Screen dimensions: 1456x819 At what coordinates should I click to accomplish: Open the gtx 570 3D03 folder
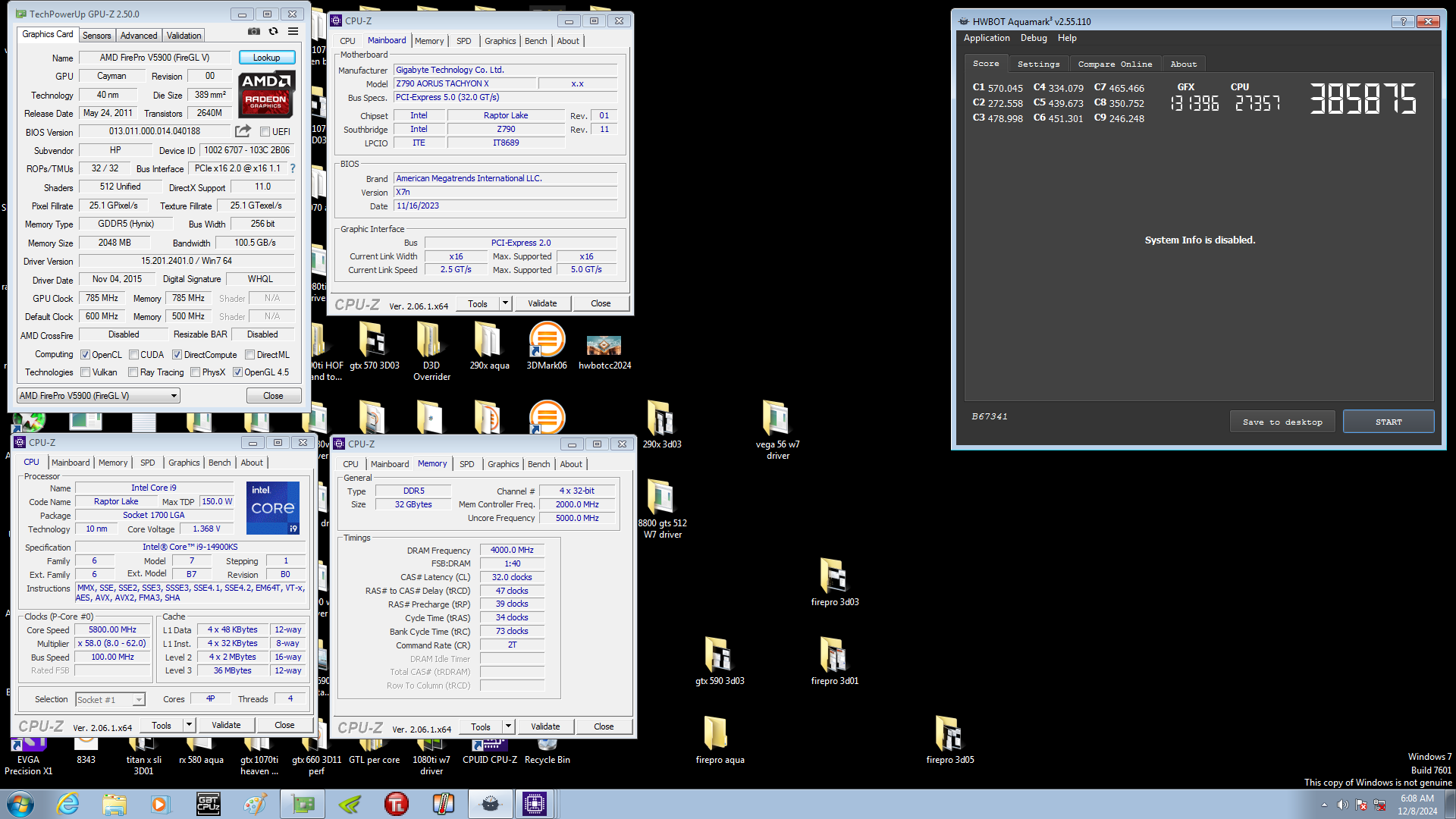pyautogui.click(x=374, y=347)
